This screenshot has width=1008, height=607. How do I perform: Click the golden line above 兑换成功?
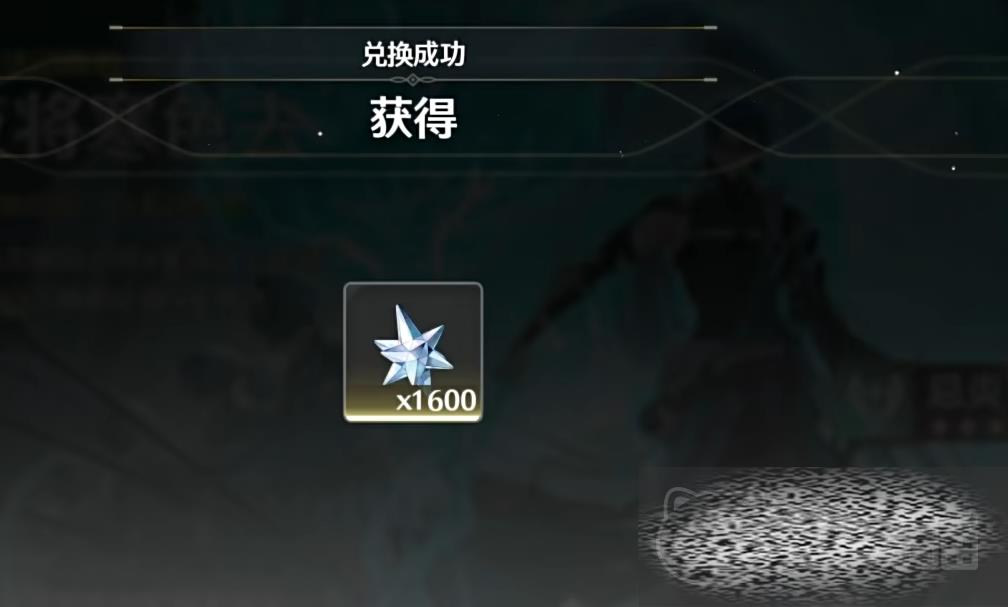point(413,28)
